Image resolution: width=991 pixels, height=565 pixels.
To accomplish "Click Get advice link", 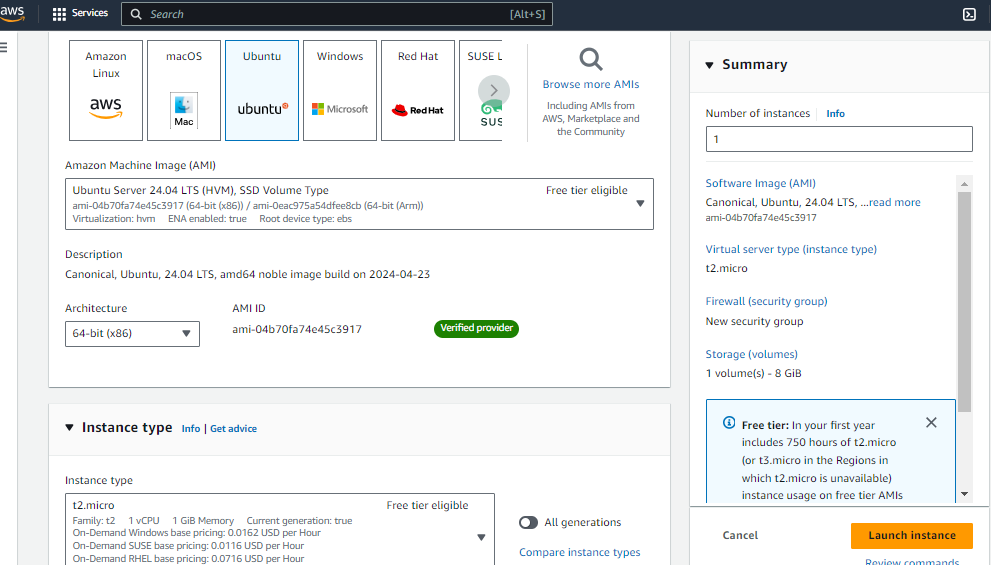I will [x=233, y=428].
